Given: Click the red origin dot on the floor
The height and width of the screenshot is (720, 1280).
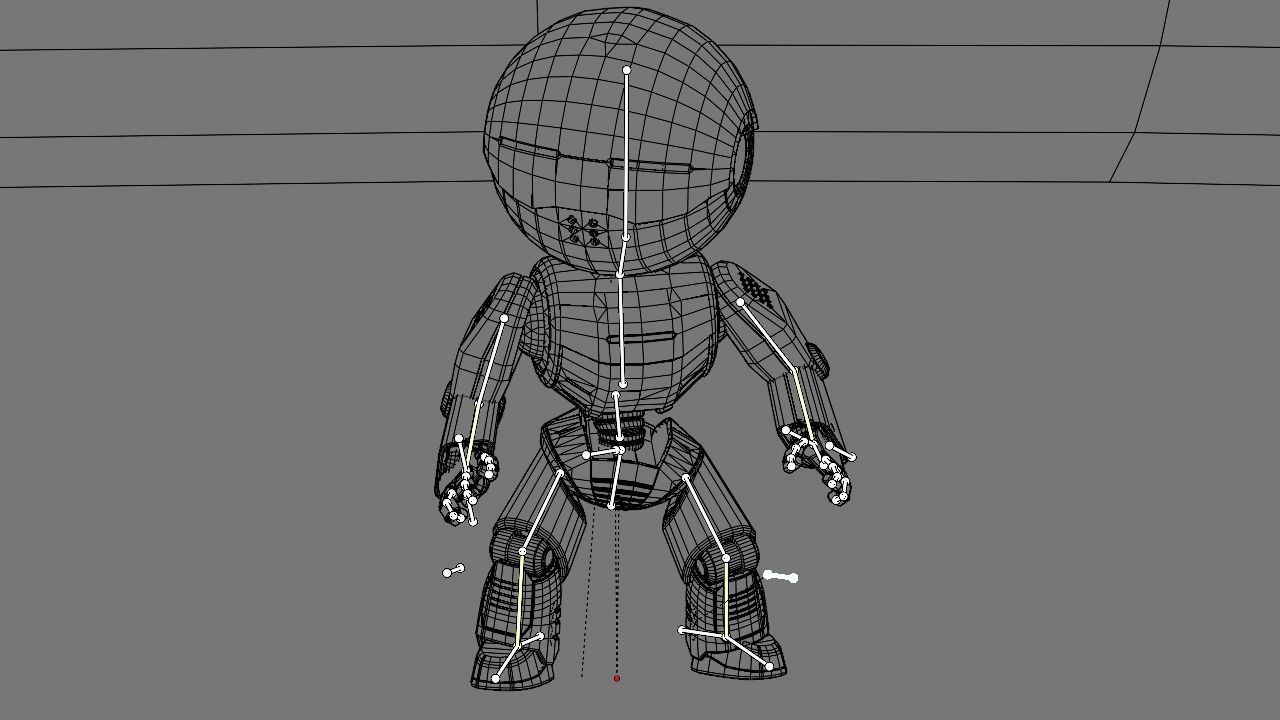Looking at the screenshot, I should click(617, 679).
